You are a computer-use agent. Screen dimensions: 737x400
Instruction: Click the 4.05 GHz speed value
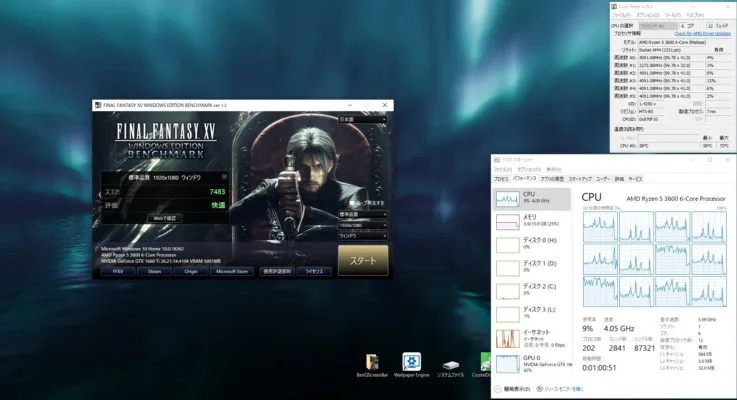[x=619, y=329]
